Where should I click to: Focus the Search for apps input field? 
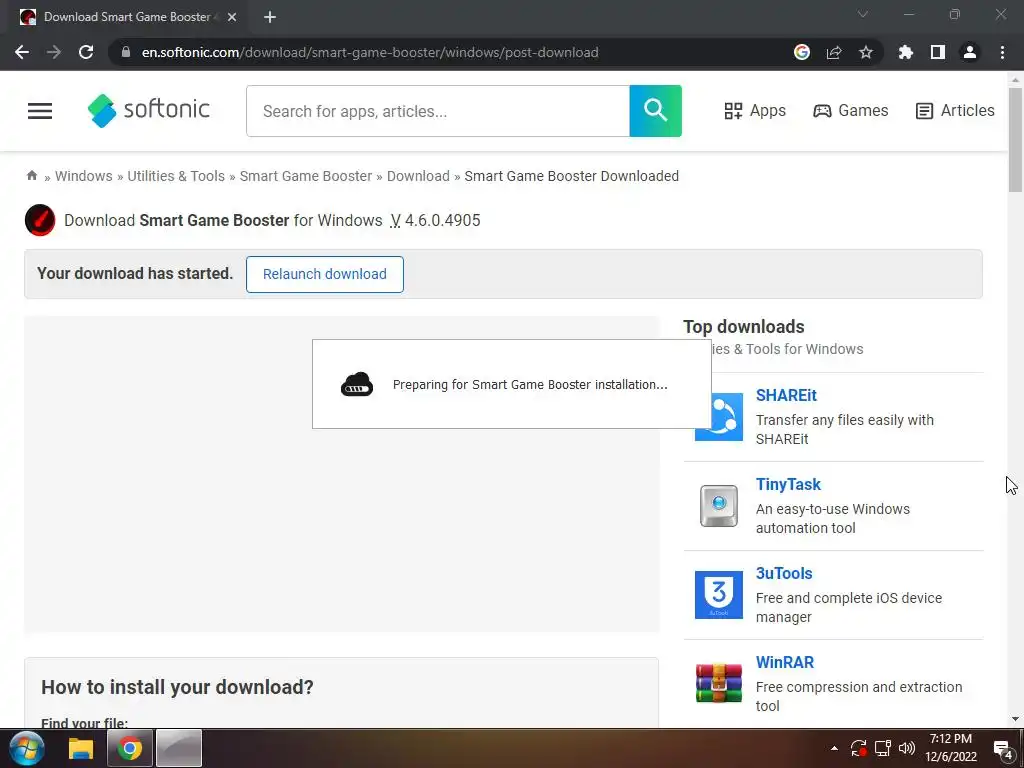tap(438, 111)
